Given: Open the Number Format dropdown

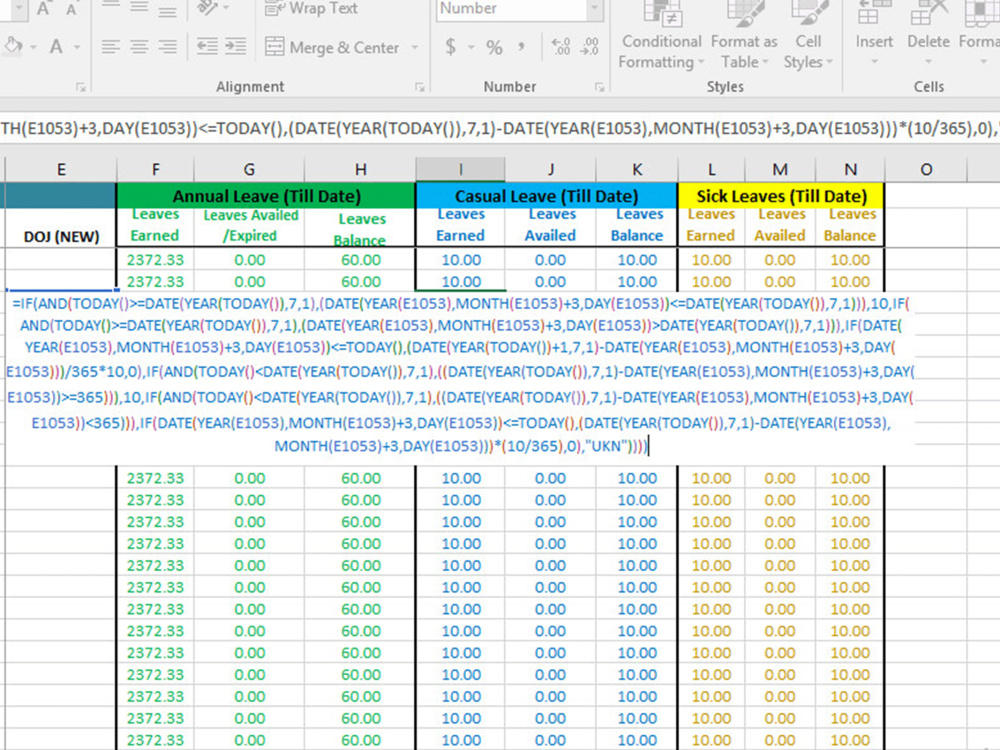Looking at the screenshot, I should click(594, 9).
